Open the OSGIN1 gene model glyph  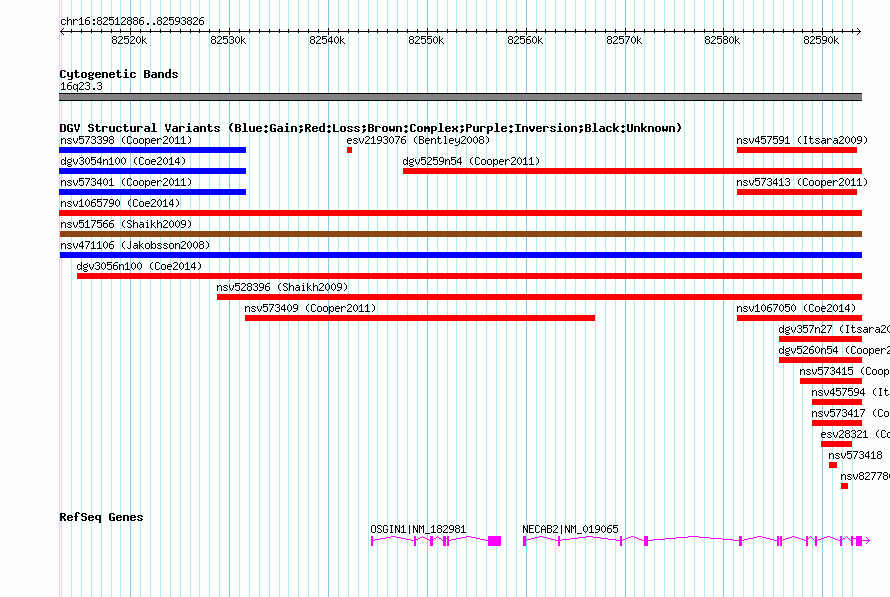[436, 541]
